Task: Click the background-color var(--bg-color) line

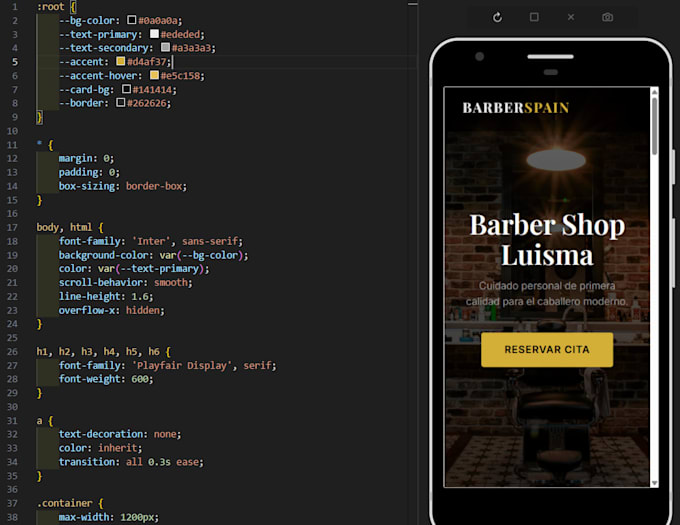Action: (x=154, y=255)
